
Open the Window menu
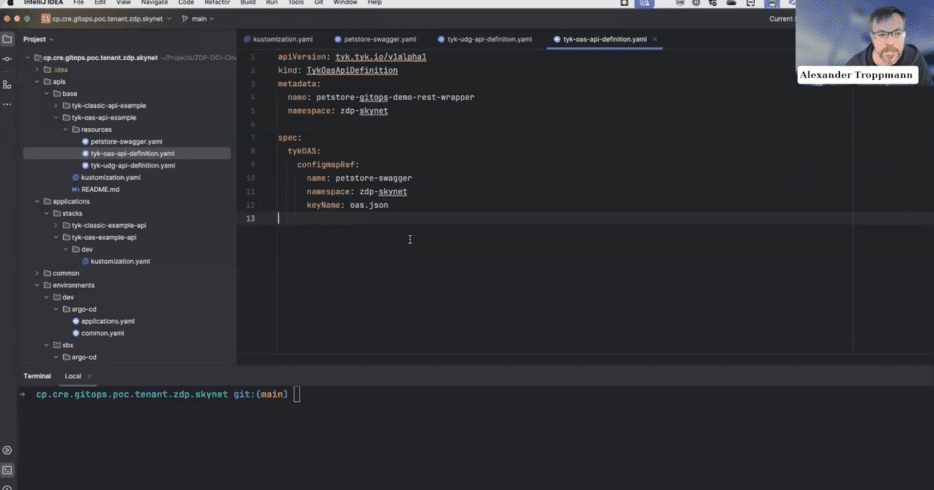click(x=345, y=2)
